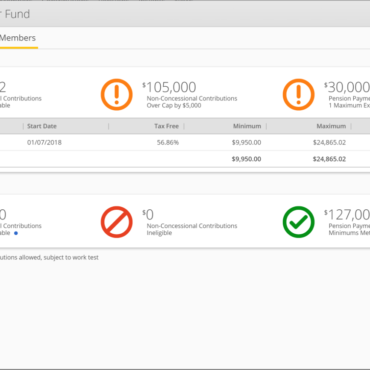The width and height of the screenshot is (370, 370).
Task: Sort by the Maximum column header
Action: coord(331,126)
